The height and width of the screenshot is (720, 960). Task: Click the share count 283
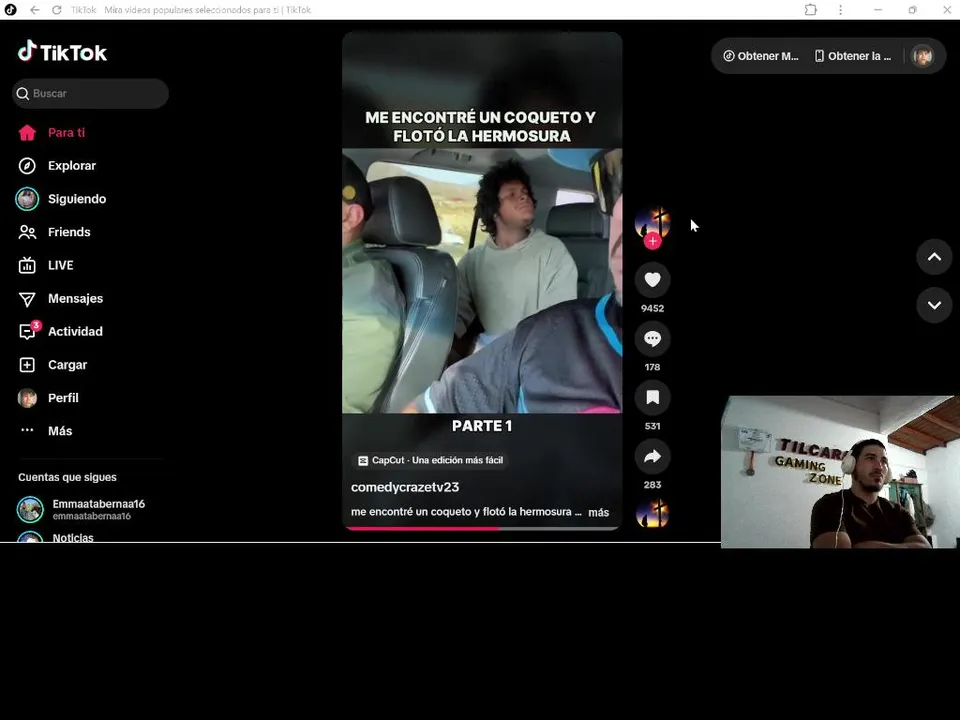(x=653, y=485)
